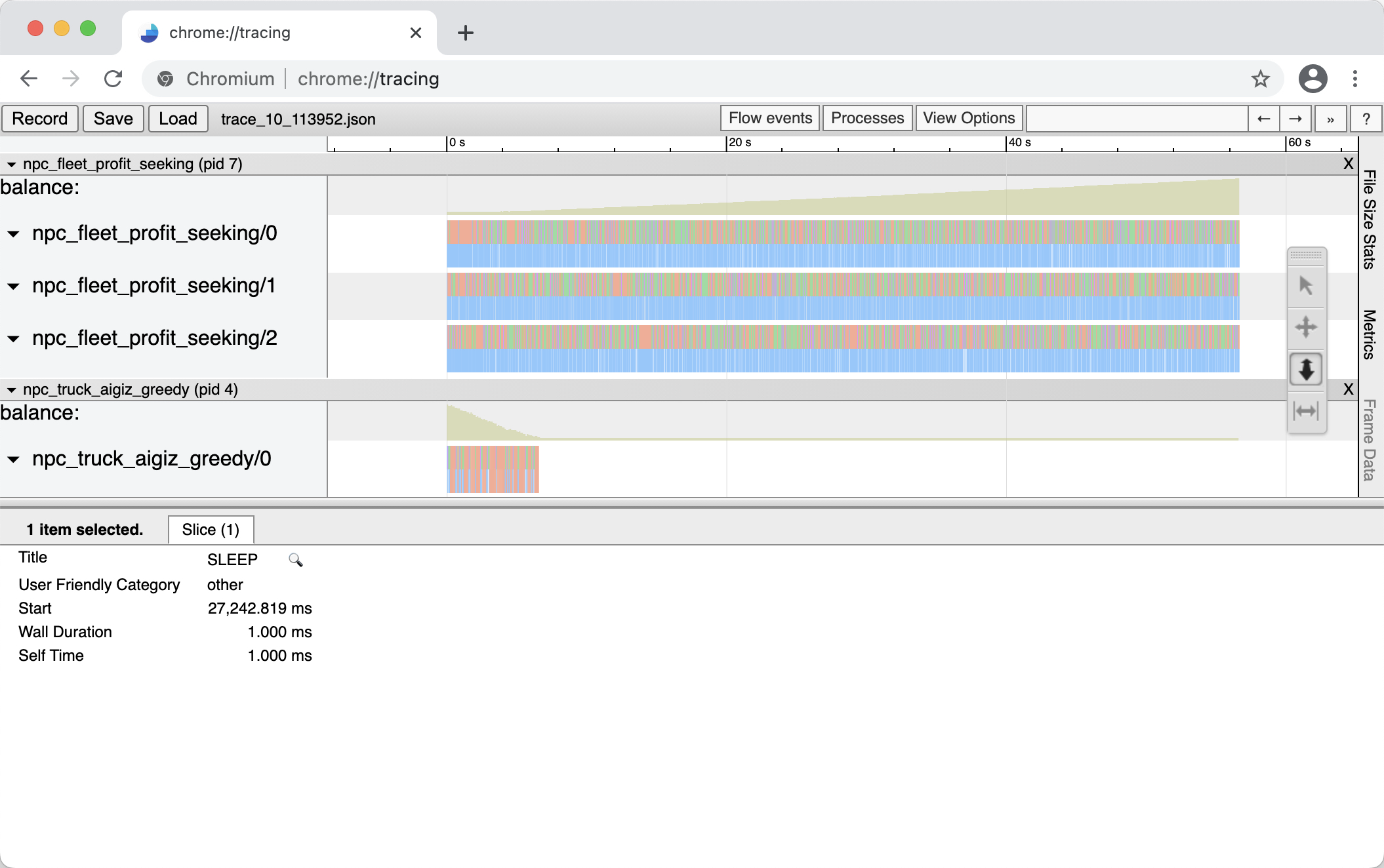Open help with question mark button

[x=1366, y=119]
